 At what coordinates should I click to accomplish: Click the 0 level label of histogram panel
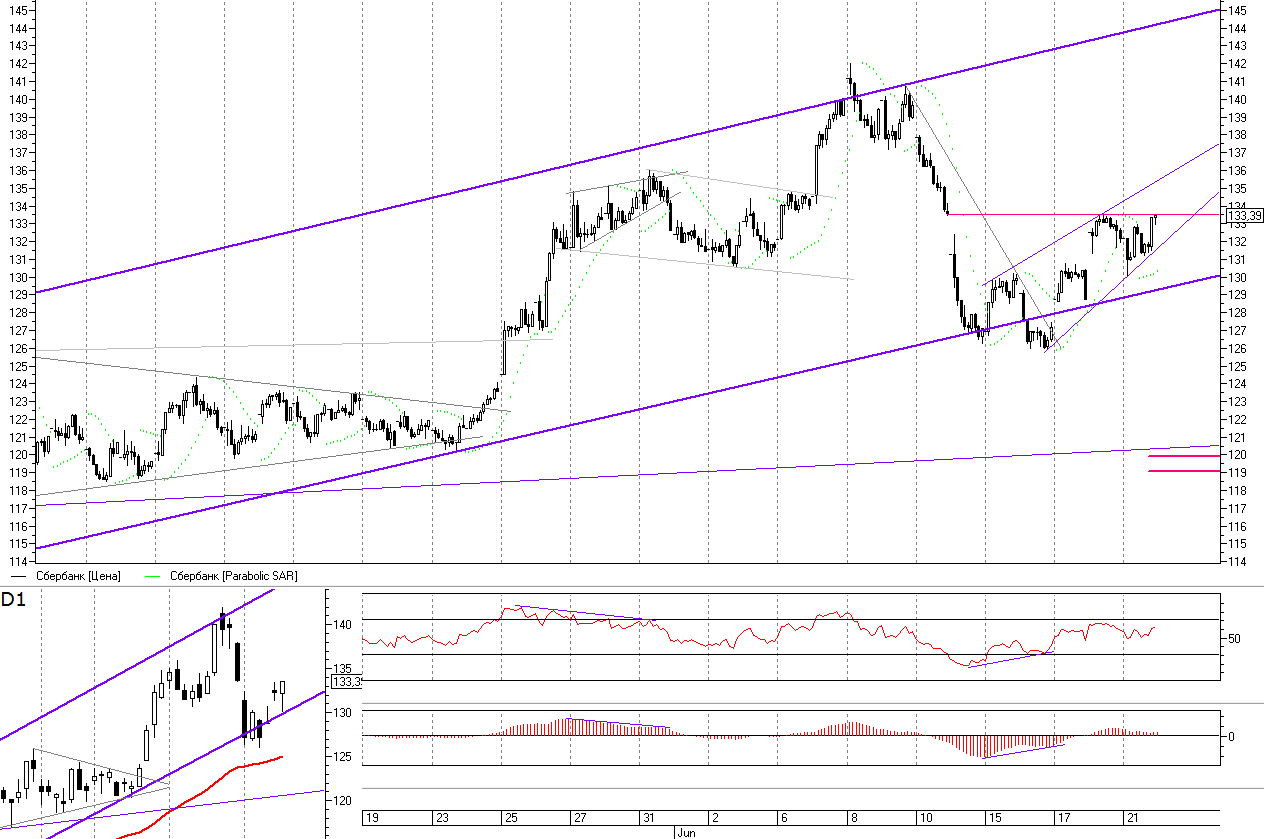click(1231, 737)
